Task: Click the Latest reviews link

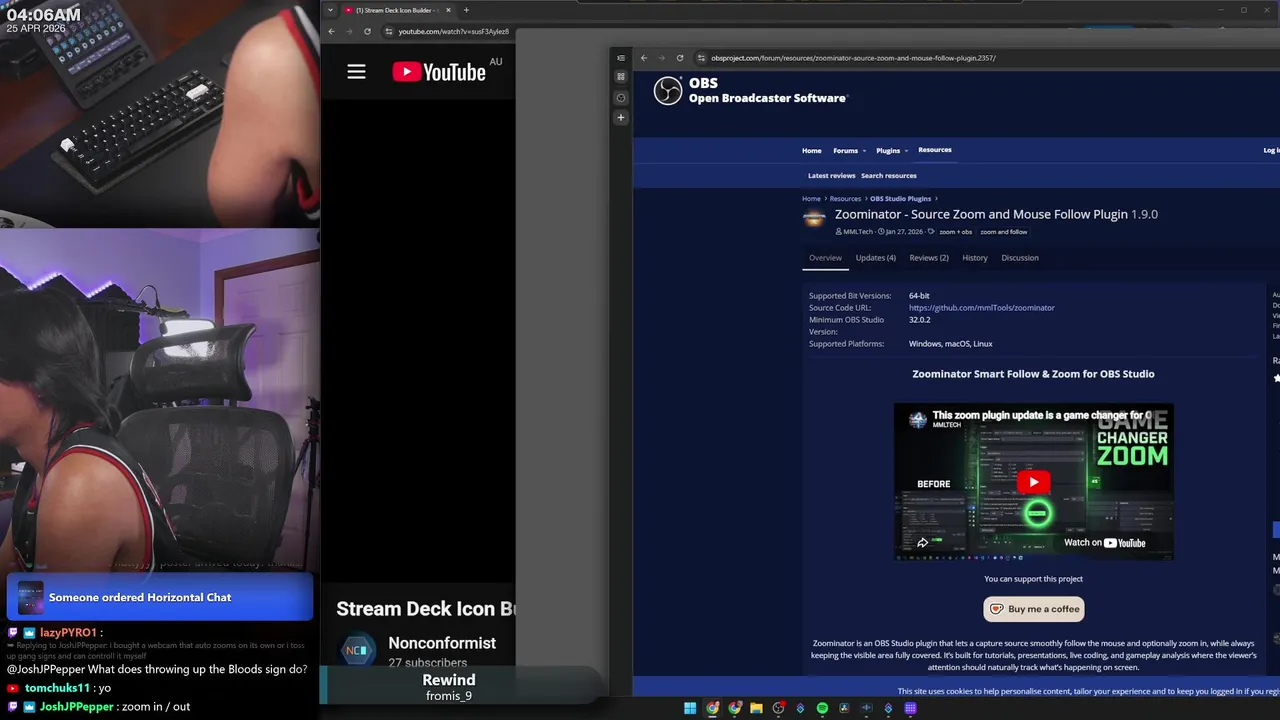Action: pyautogui.click(x=832, y=176)
